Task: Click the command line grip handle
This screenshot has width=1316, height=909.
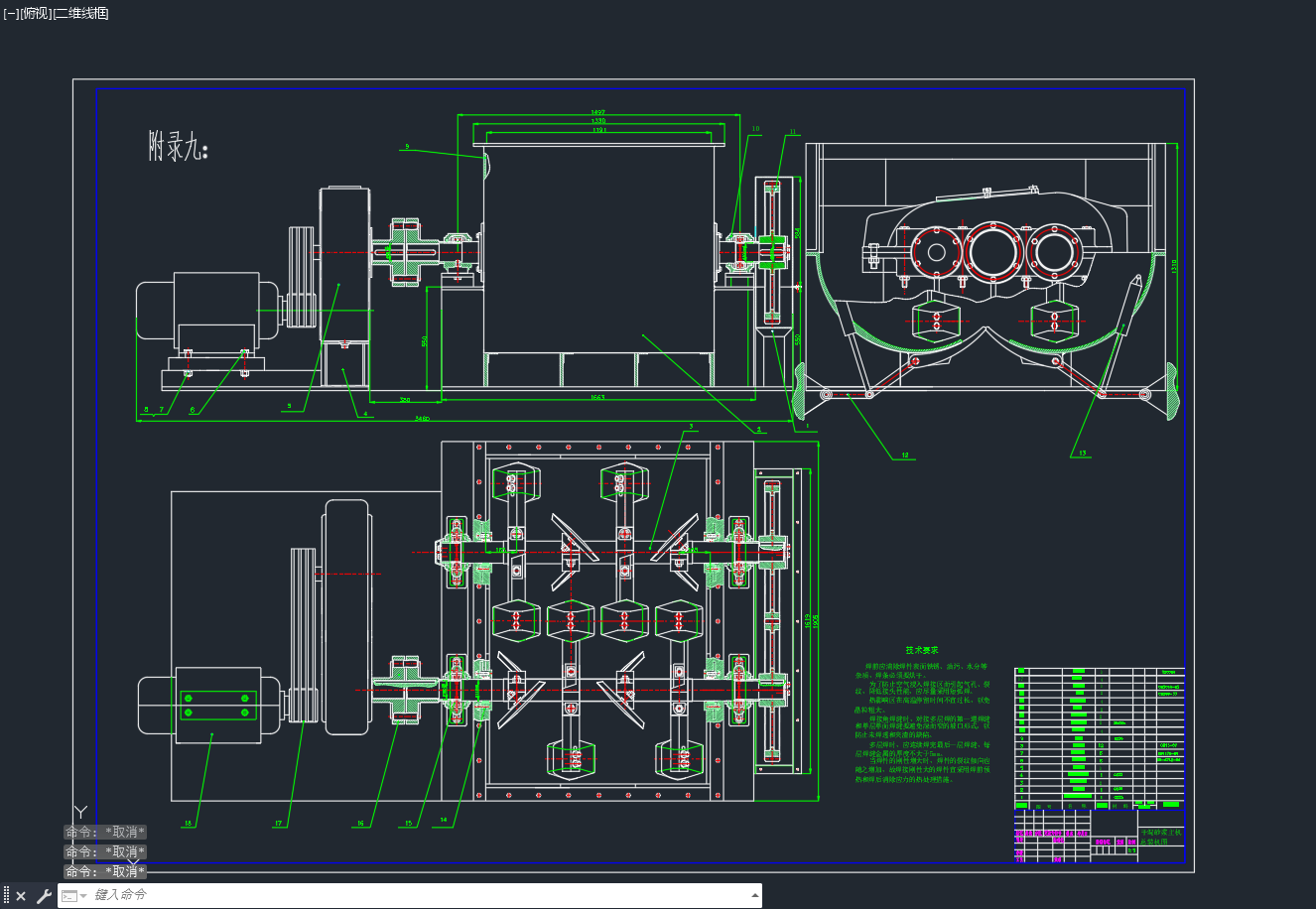Action: [x=6, y=896]
